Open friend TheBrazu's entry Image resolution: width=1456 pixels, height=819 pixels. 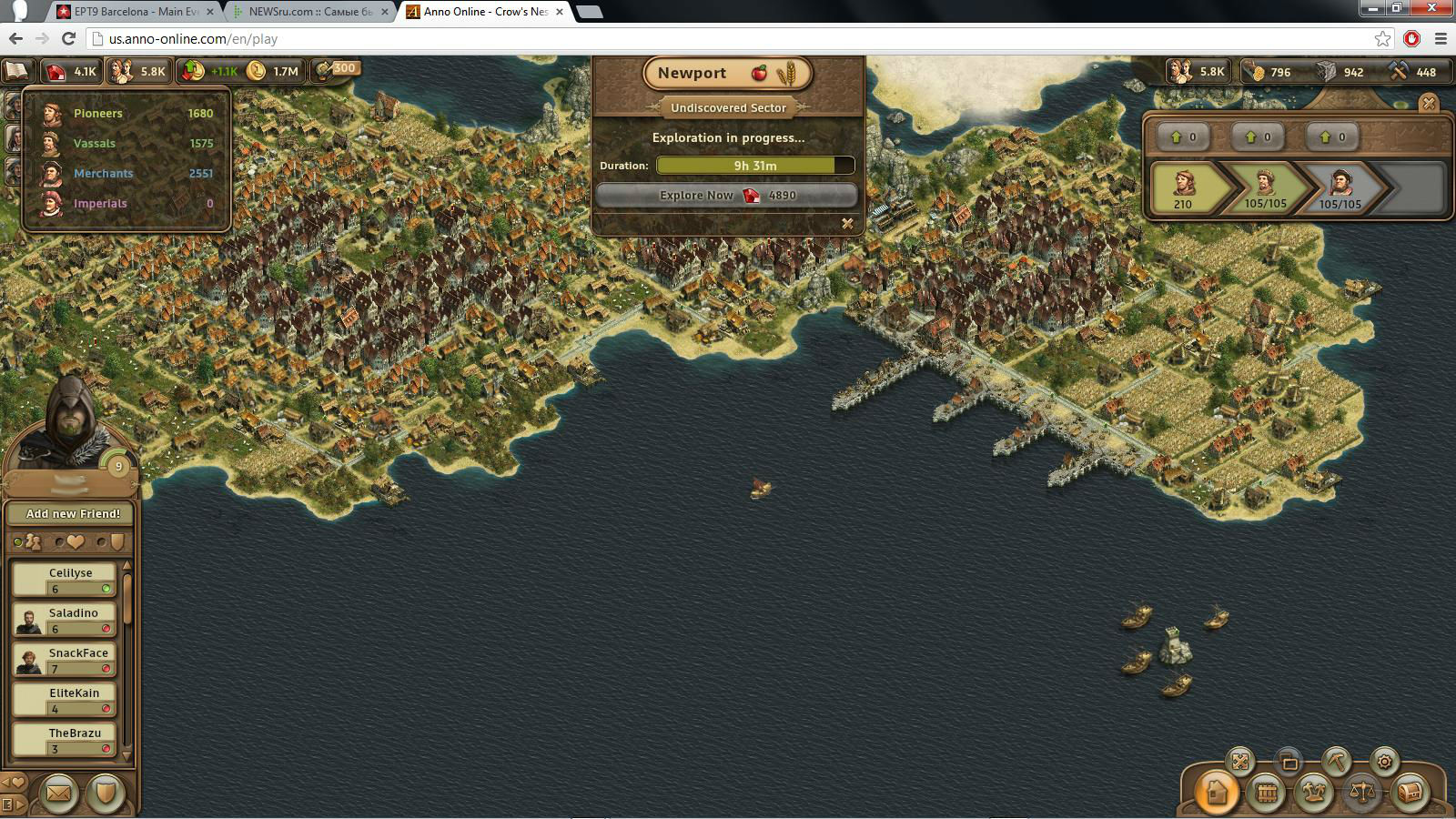coord(65,740)
